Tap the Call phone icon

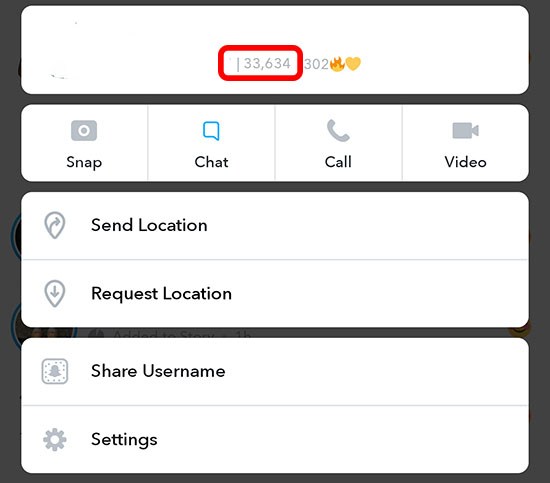338,130
